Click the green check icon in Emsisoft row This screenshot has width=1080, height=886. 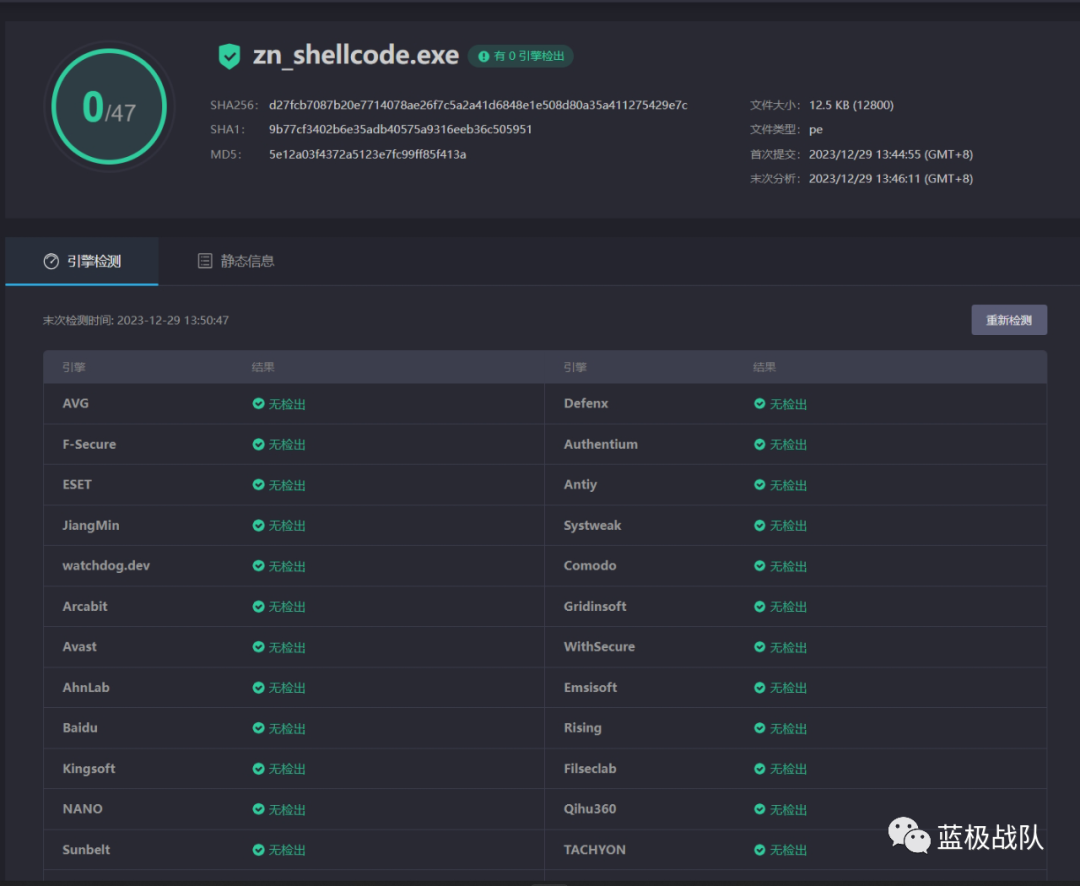tap(759, 688)
